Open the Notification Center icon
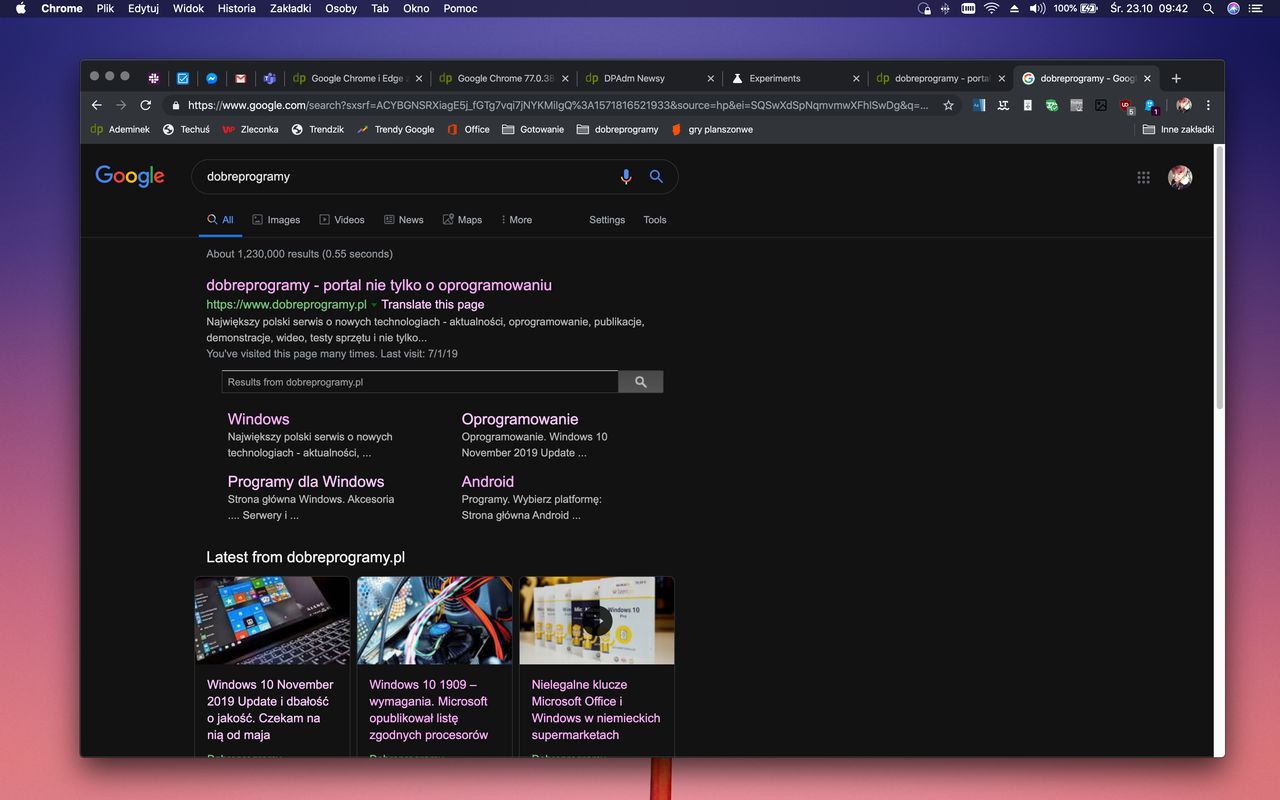The height and width of the screenshot is (800, 1280). coord(1256,8)
